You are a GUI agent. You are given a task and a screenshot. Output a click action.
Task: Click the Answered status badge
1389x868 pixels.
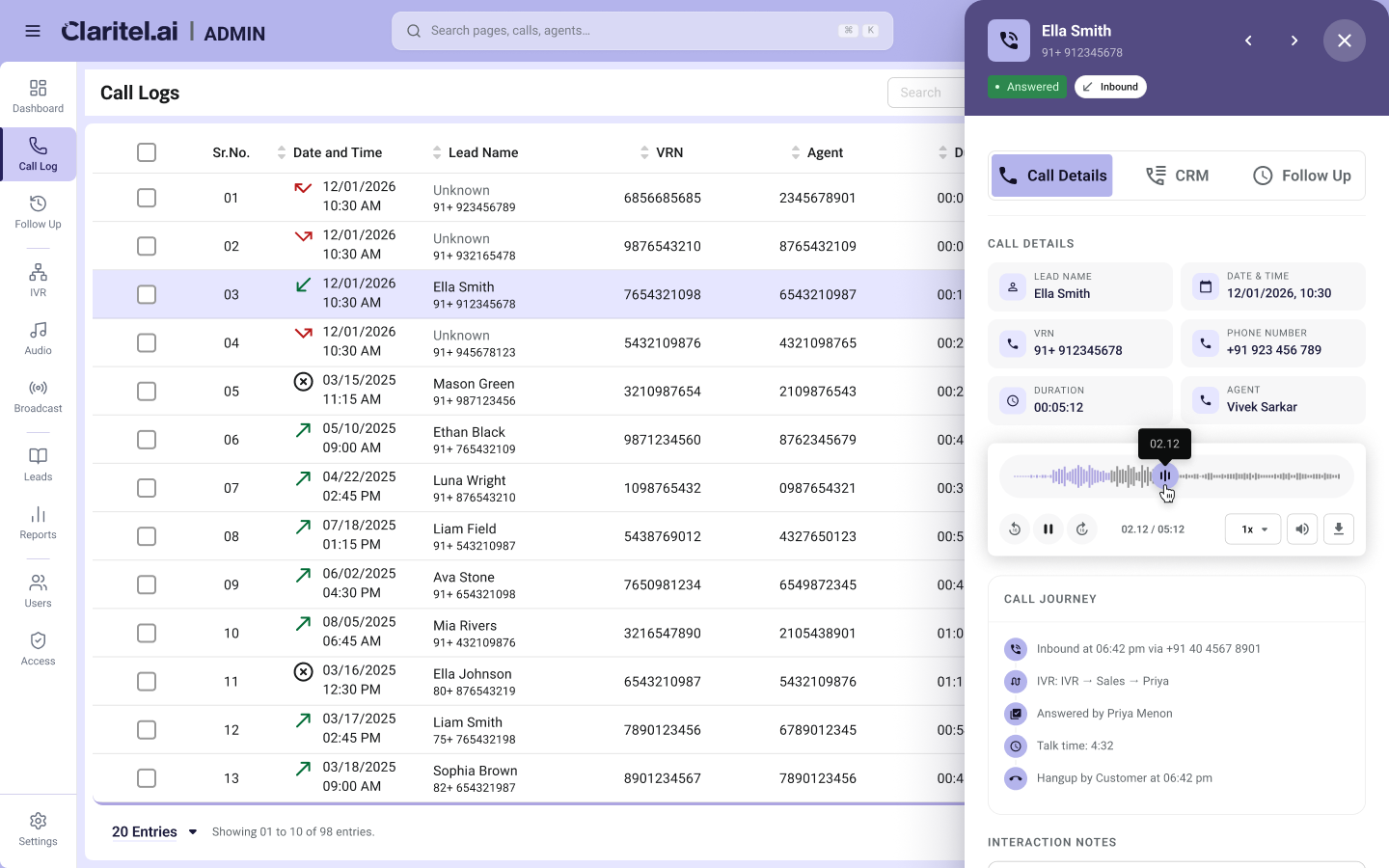pos(1027,87)
